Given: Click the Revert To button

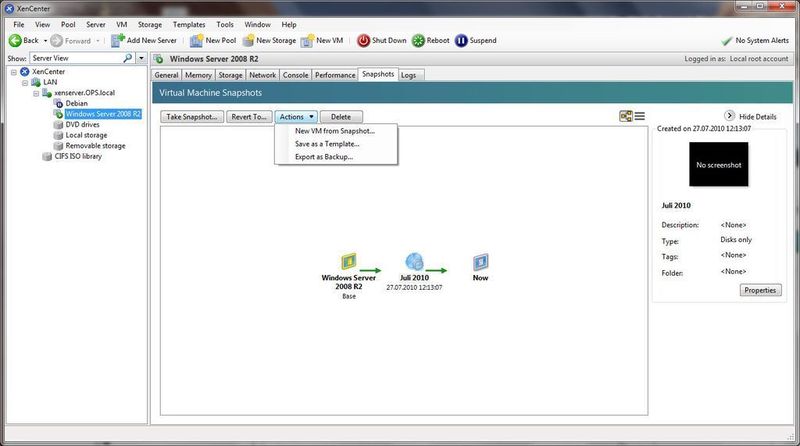Looking at the screenshot, I should coord(249,117).
